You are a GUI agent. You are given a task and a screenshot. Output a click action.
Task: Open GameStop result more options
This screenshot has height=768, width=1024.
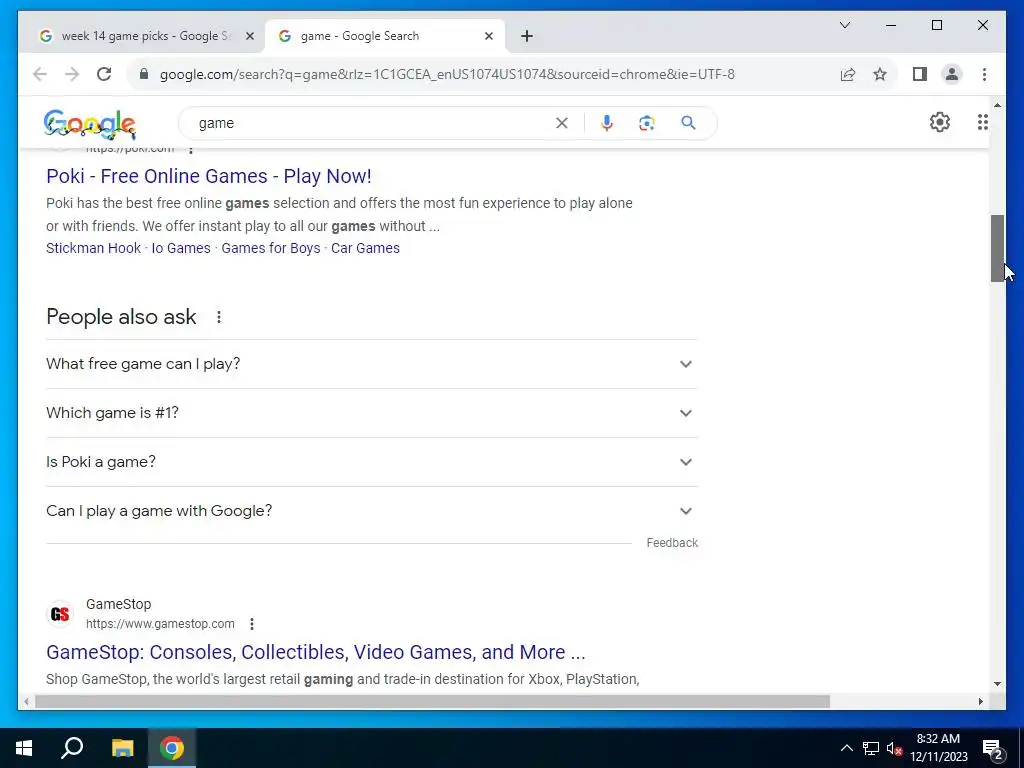coord(252,624)
